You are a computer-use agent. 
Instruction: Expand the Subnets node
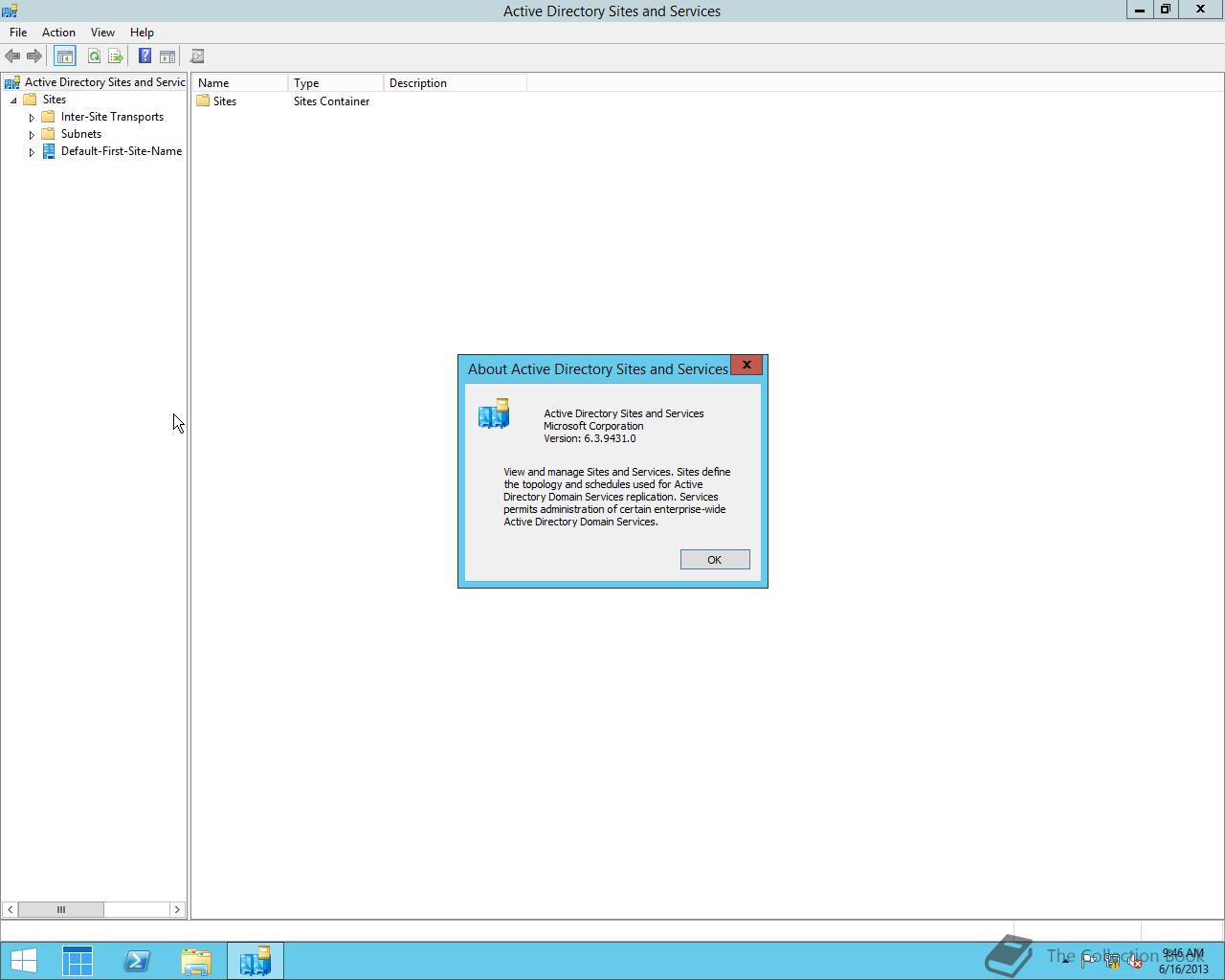tap(32, 135)
